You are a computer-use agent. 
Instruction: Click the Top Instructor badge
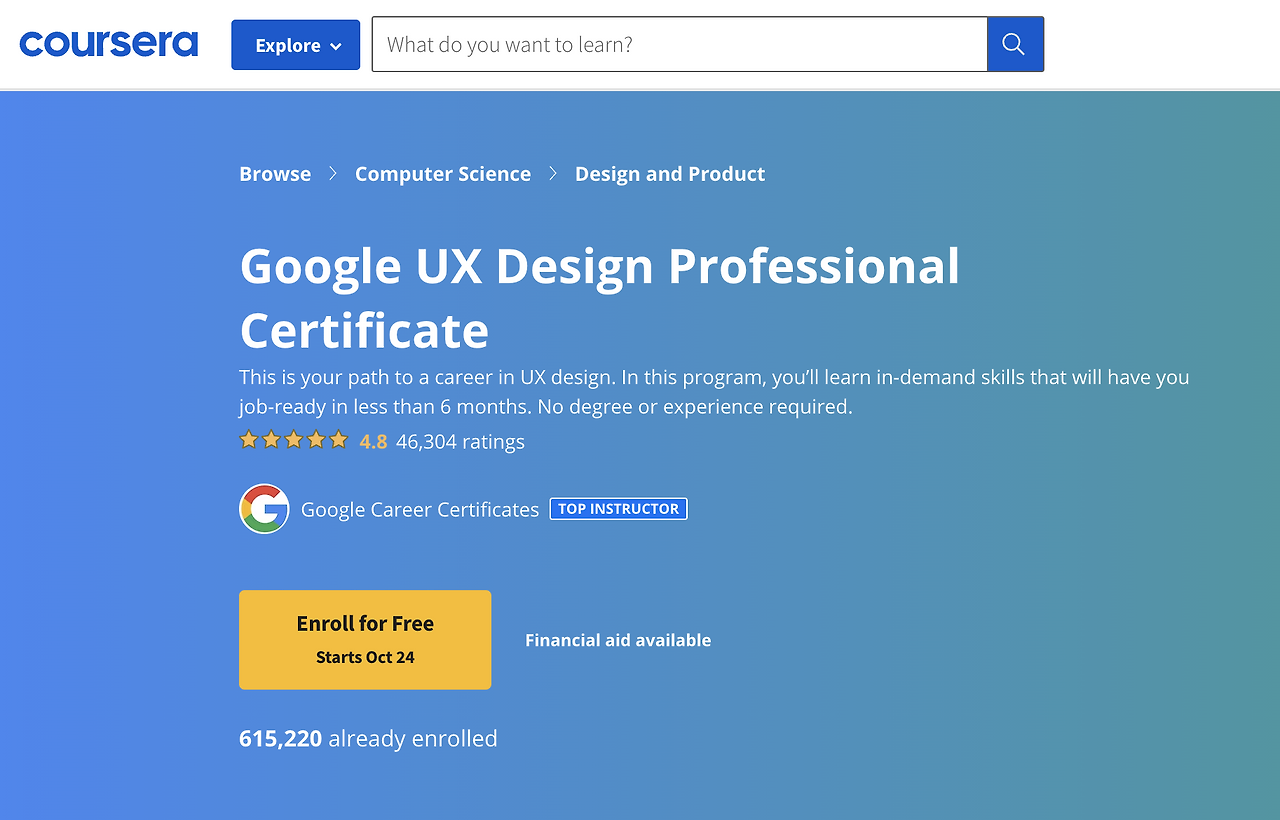pos(619,509)
